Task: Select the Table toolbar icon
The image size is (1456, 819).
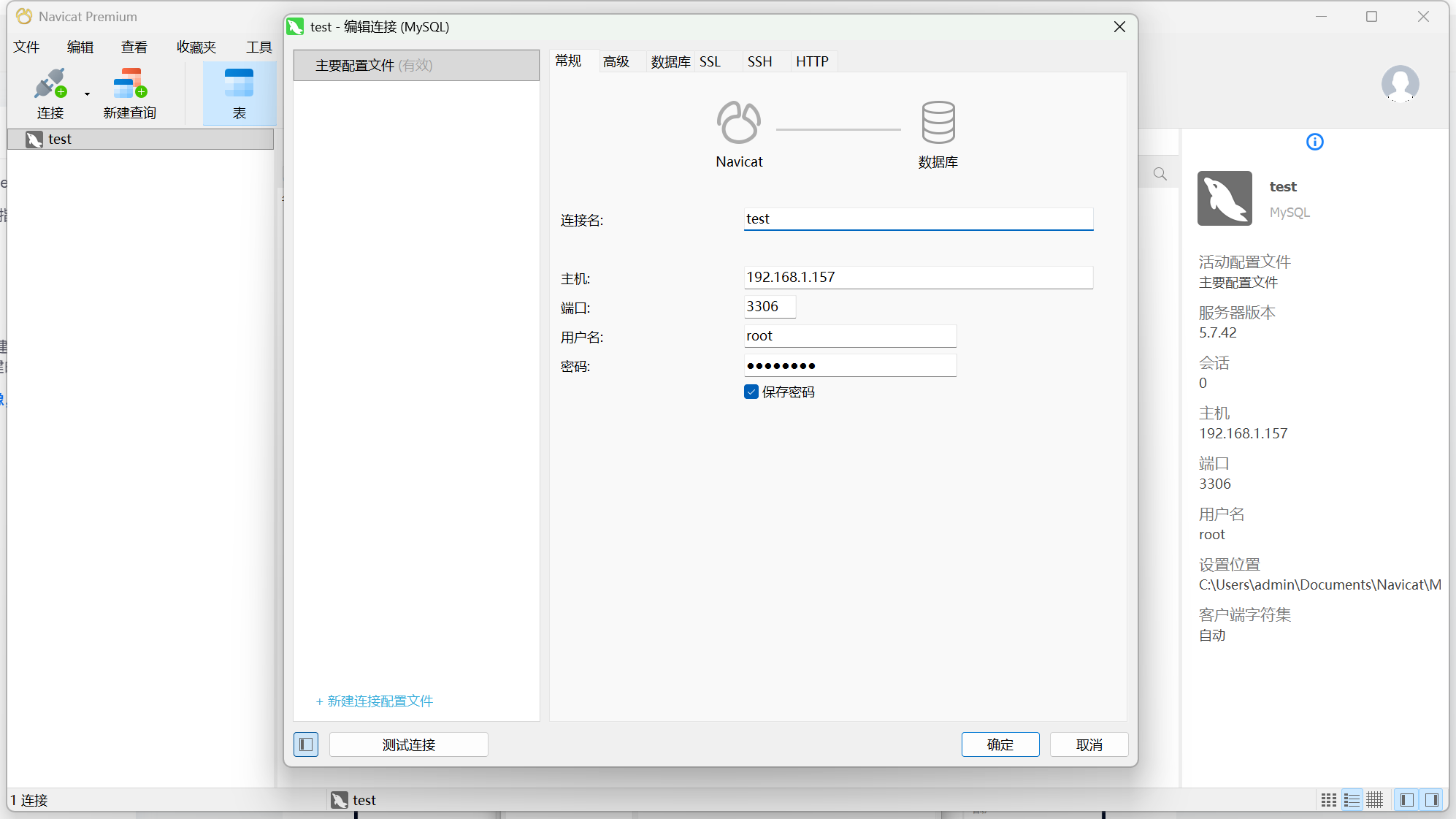Action: click(239, 85)
